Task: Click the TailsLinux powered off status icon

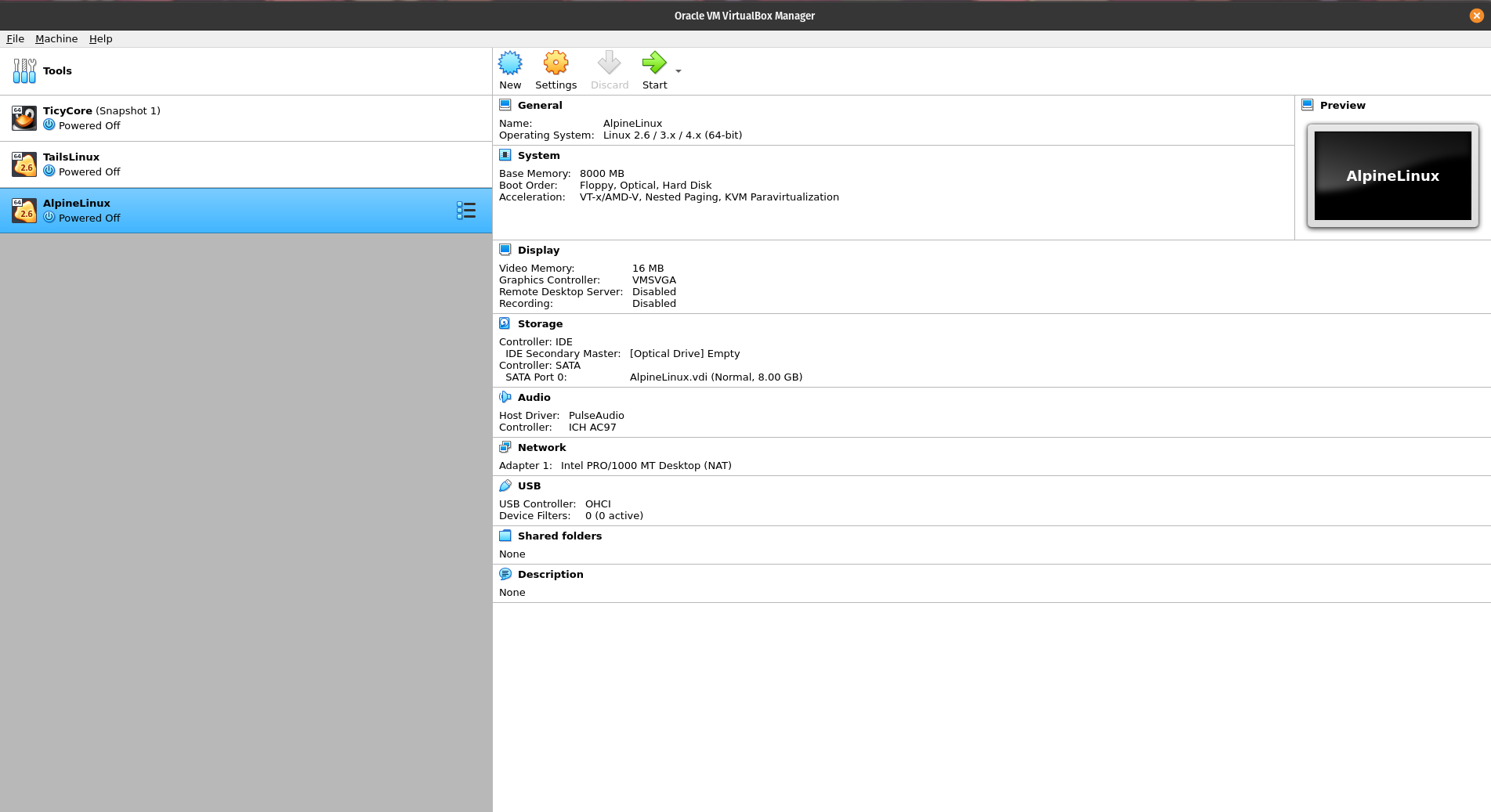Action: click(49, 171)
